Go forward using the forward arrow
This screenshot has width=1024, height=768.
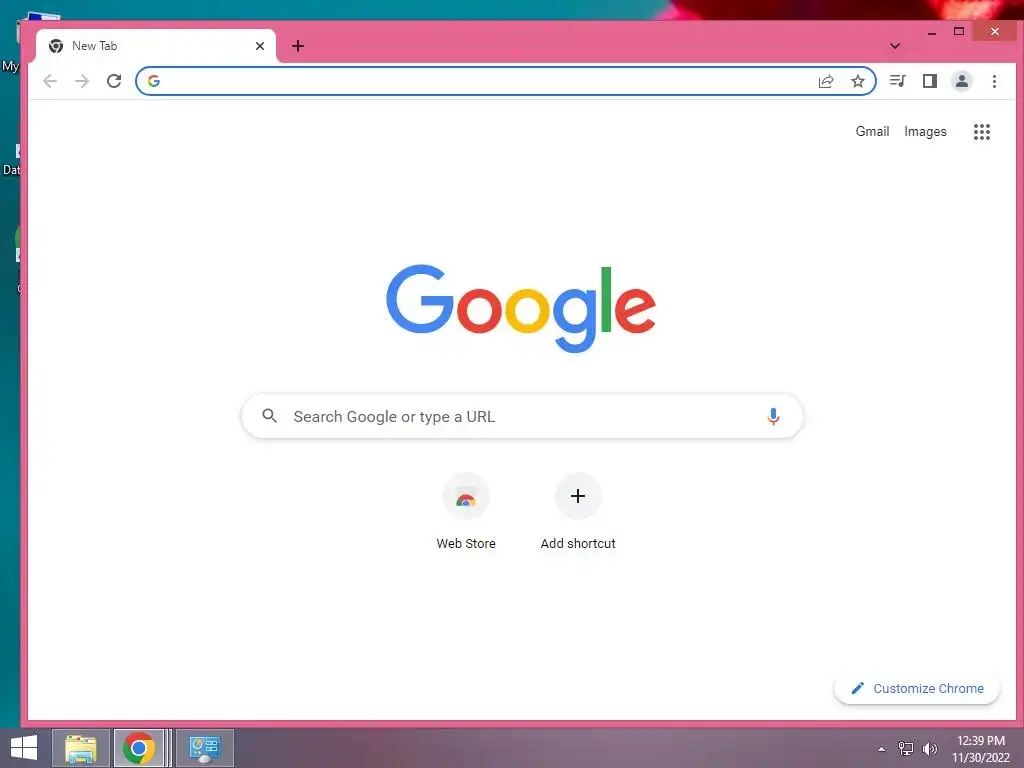tap(82, 81)
